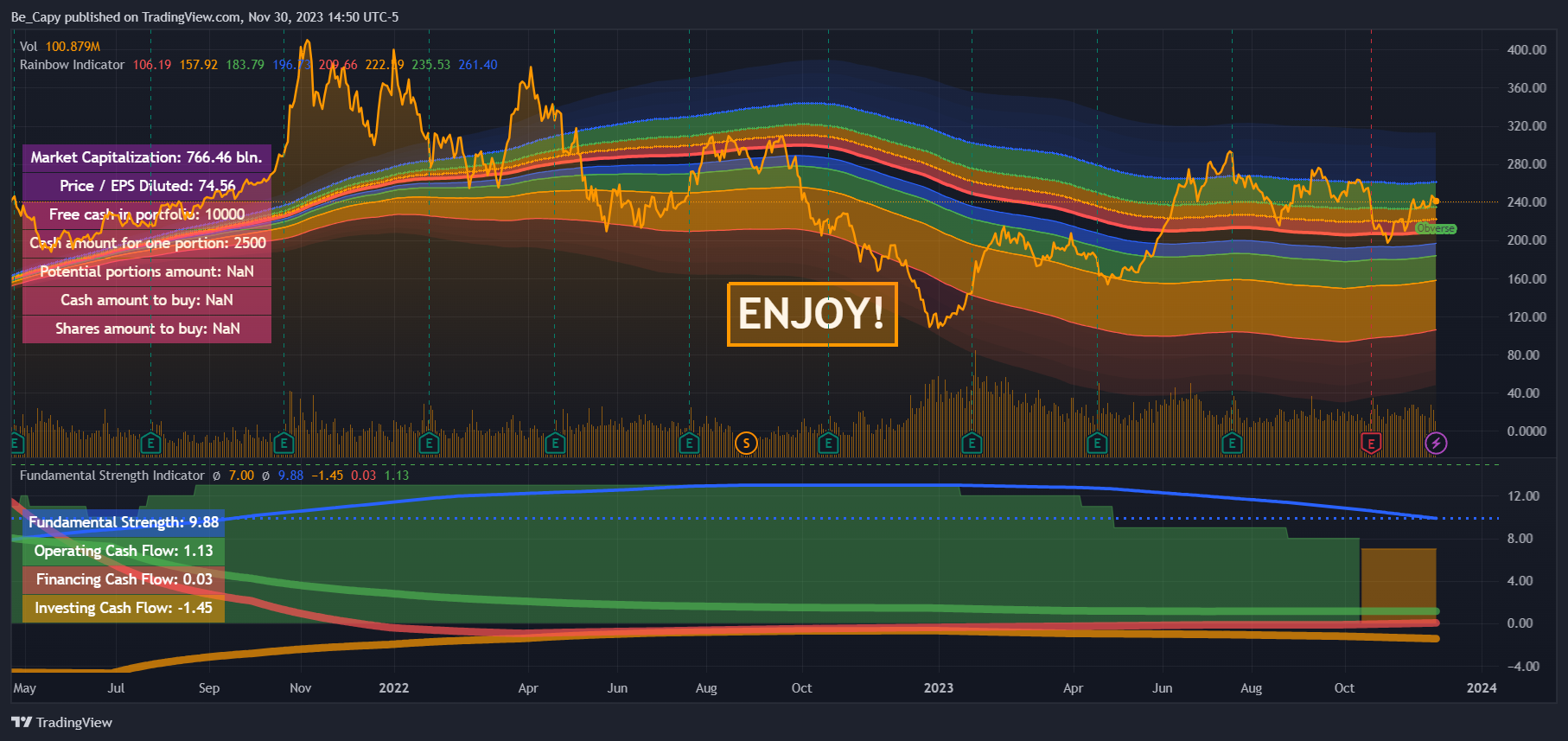Click the ENJOY! text box
The image size is (1568, 741).
tap(812, 314)
